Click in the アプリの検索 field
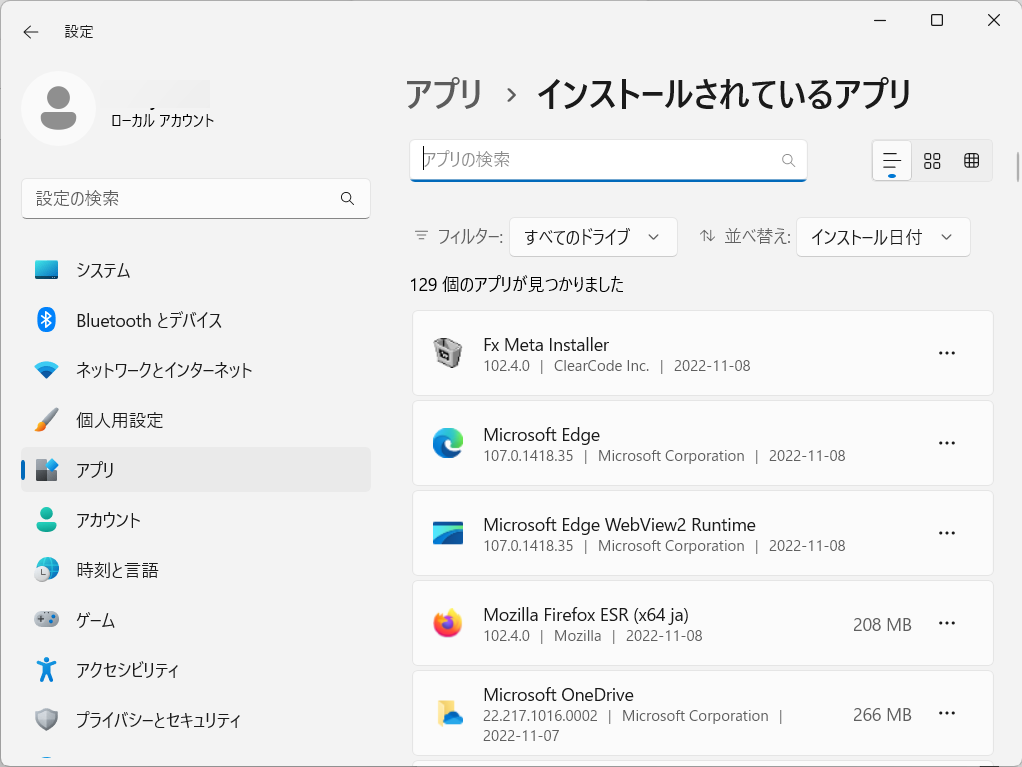 (608, 160)
